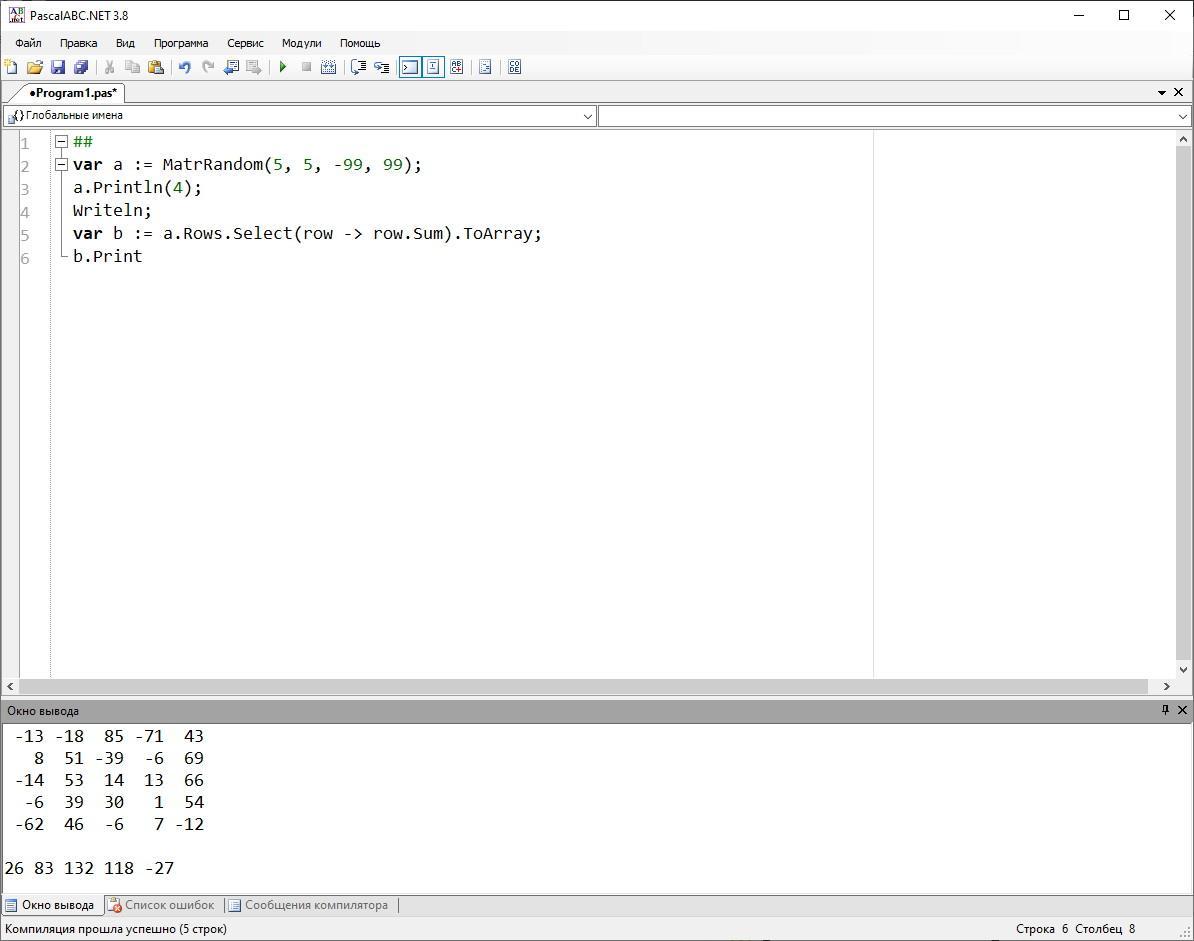Close the Окно вывода panel
The height and width of the screenshot is (941, 1194).
pos(1183,710)
